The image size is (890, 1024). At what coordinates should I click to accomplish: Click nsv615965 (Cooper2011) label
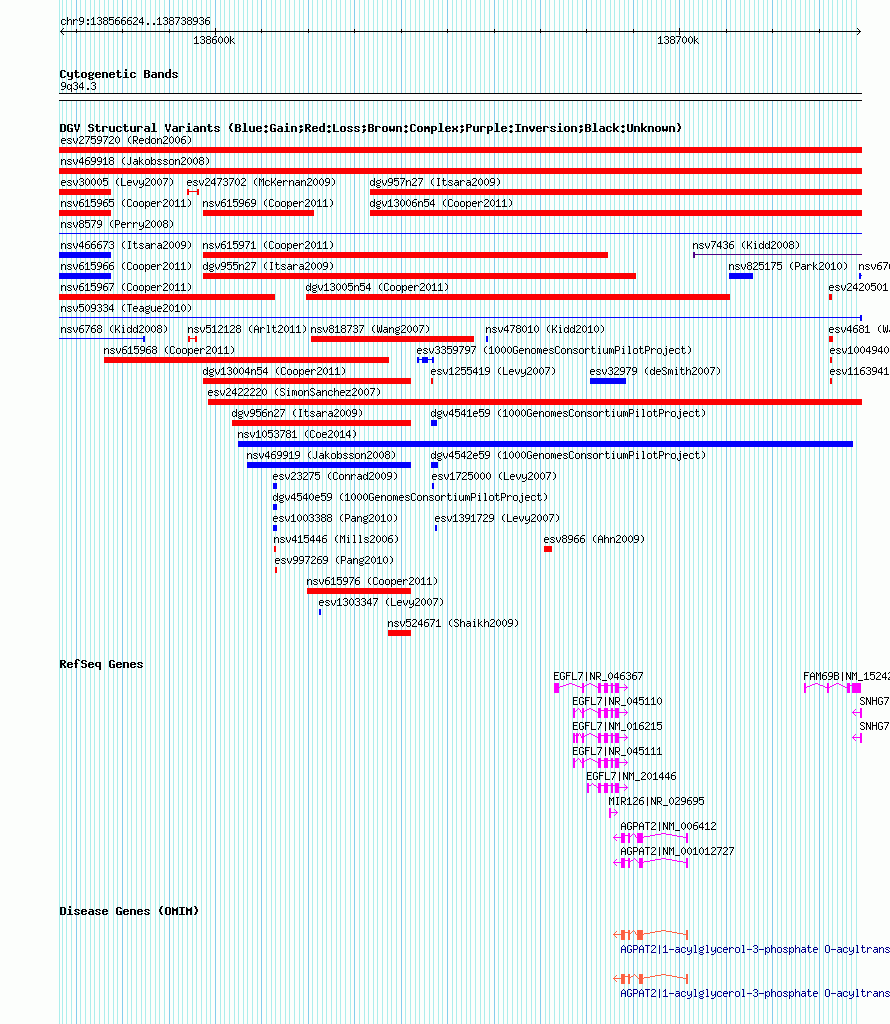126,203
